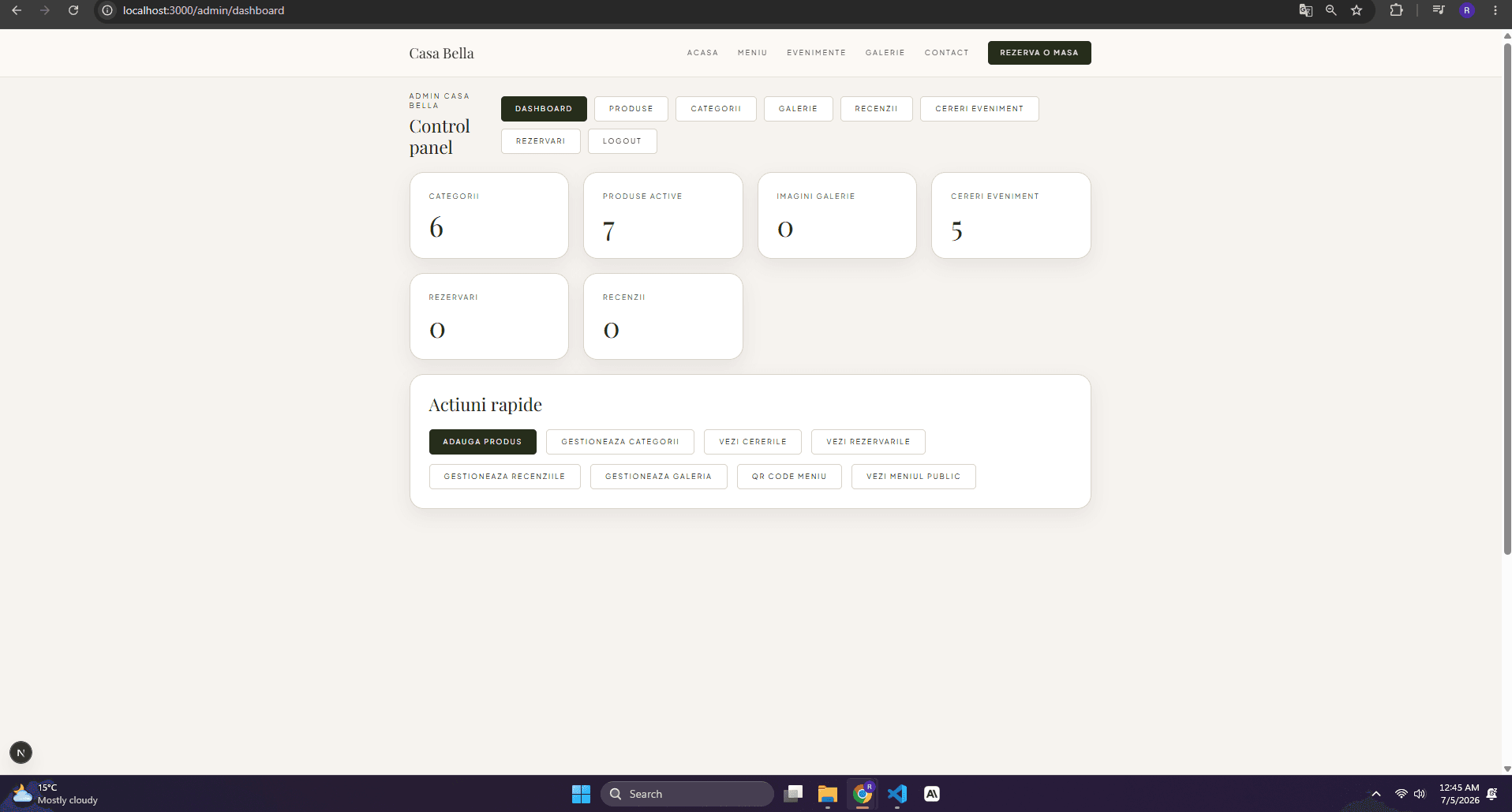Open zoom magnifier icon in address bar
This screenshot has width=1512, height=812.
pos(1331,10)
